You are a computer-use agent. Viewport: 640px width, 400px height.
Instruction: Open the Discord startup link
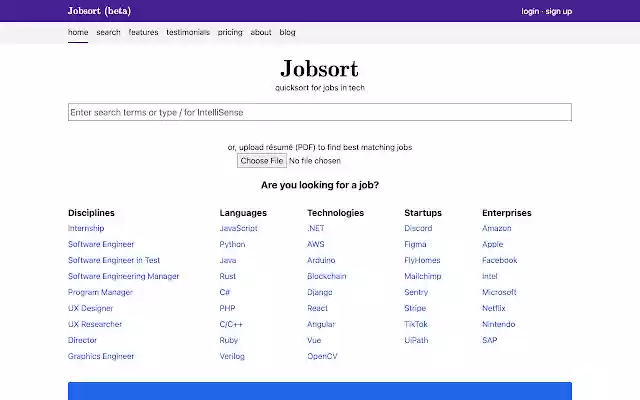click(x=418, y=228)
